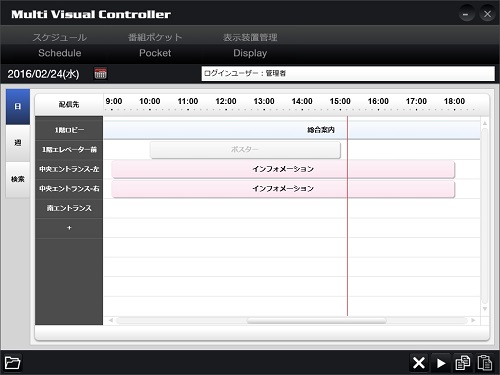Click the 南エントランス destination row
The height and width of the screenshot is (375, 500).
[69, 208]
